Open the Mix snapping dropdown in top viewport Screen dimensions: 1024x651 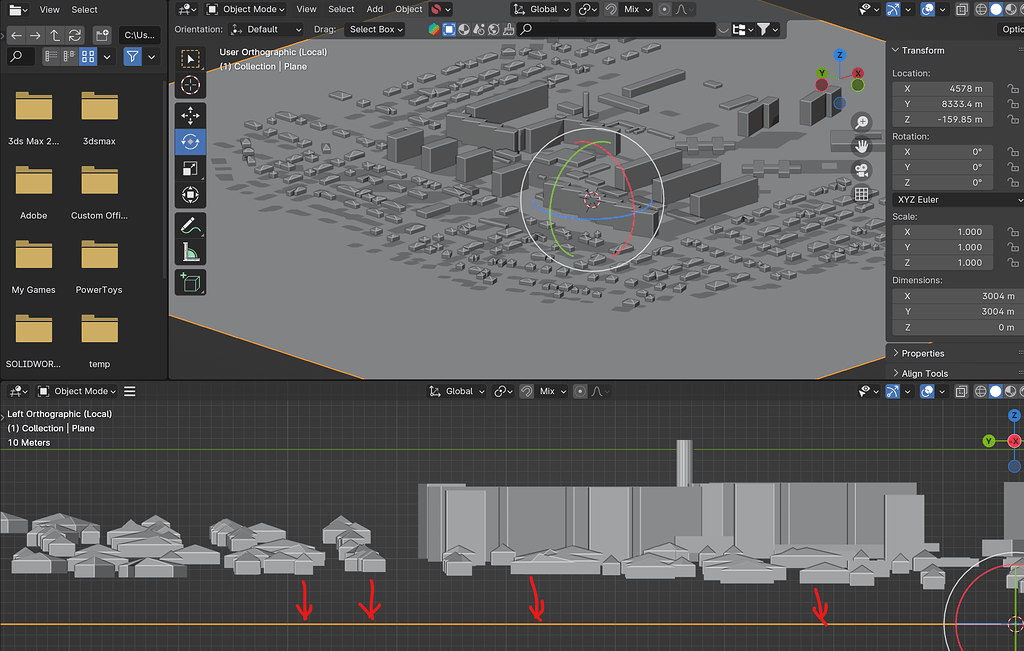pos(637,9)
